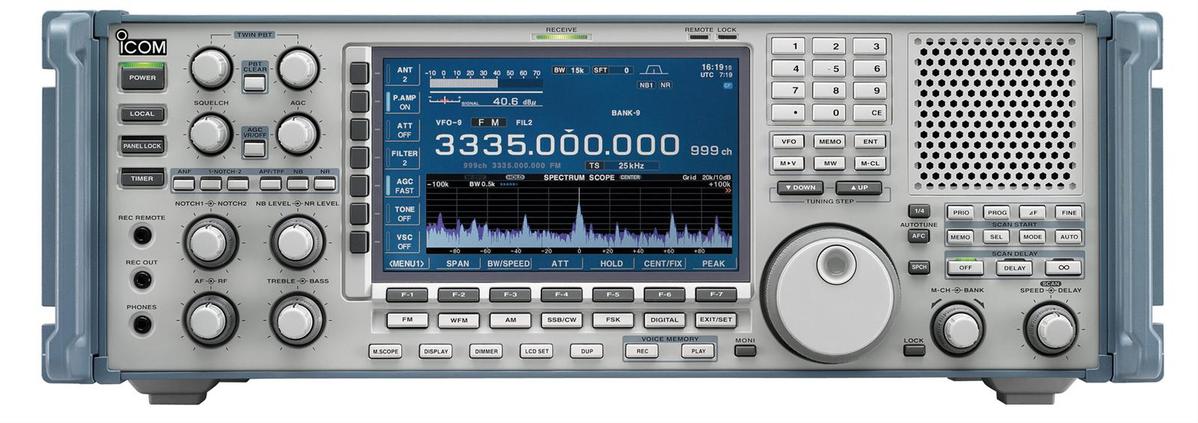Select the MENU1 label on display
Viewport: 1198px width, 423px height.
click(x=405, y=264)
